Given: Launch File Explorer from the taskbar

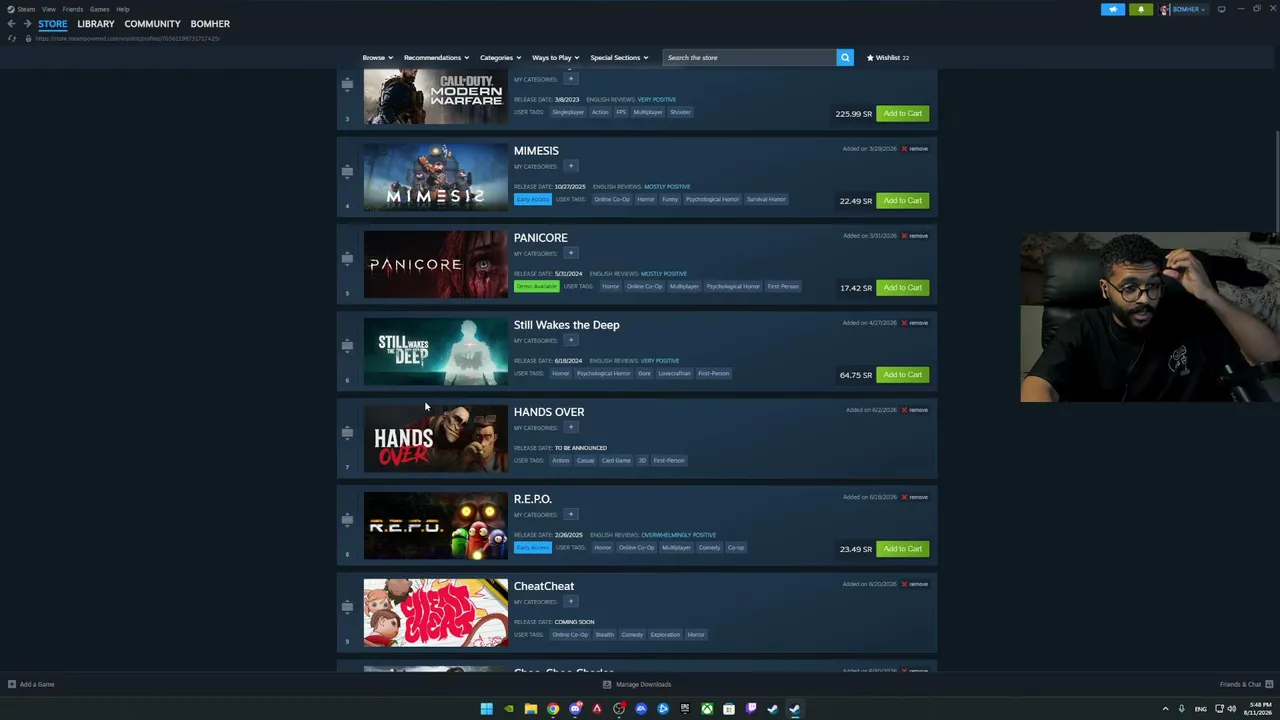Looking at the screenshot, I should (x=530, y=709).
